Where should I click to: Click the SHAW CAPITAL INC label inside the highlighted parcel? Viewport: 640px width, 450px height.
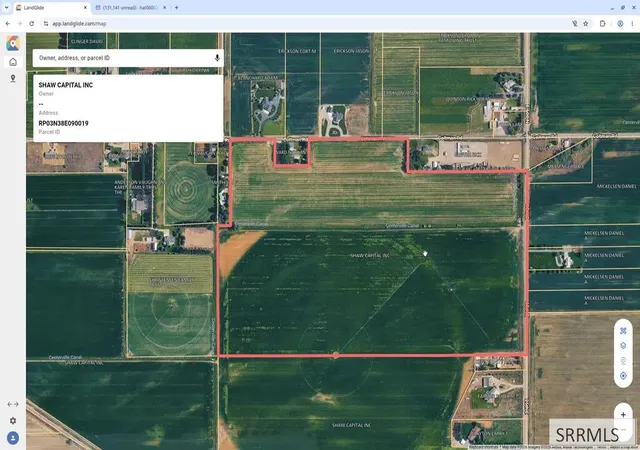(x=370, y=256)
